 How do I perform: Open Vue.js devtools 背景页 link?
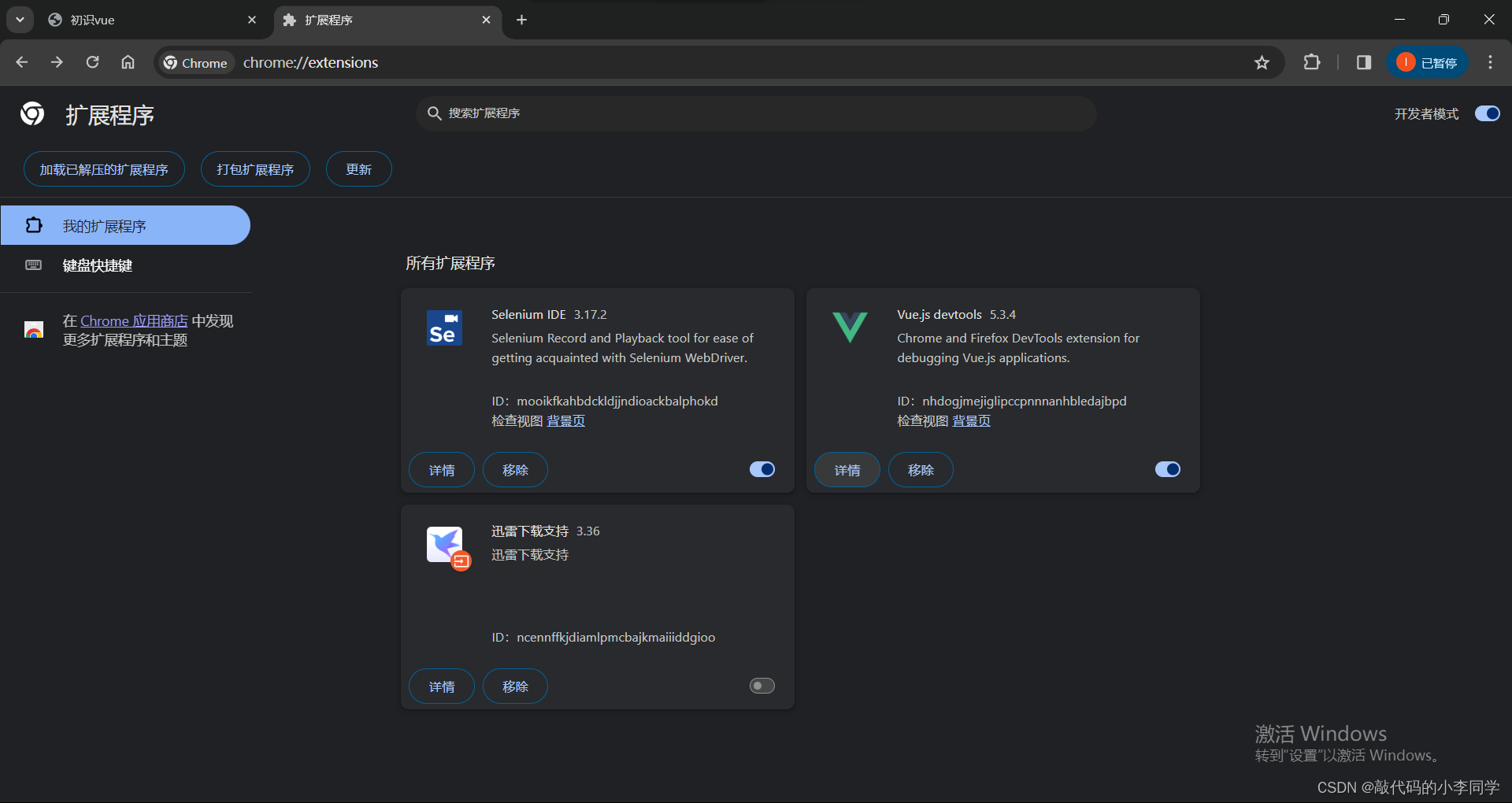(x=972, y=421)
